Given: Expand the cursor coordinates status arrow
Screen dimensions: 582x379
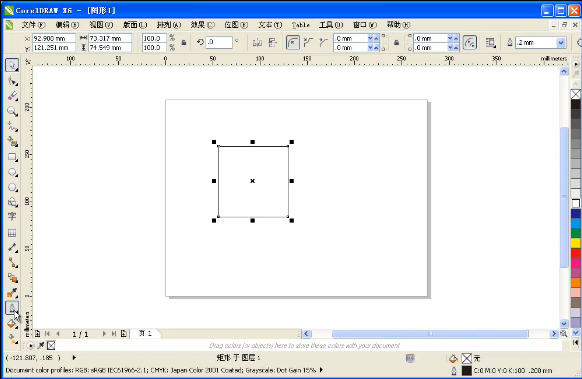Looking at the screenshot, I should click(74, 358).
